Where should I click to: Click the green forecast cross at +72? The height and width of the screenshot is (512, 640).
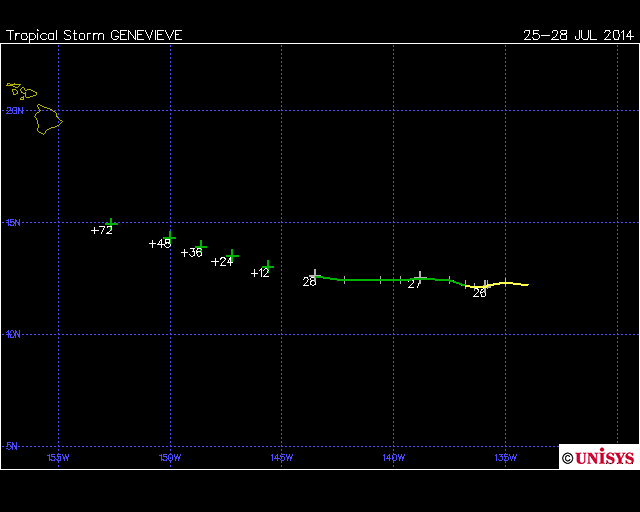(111, 224)
